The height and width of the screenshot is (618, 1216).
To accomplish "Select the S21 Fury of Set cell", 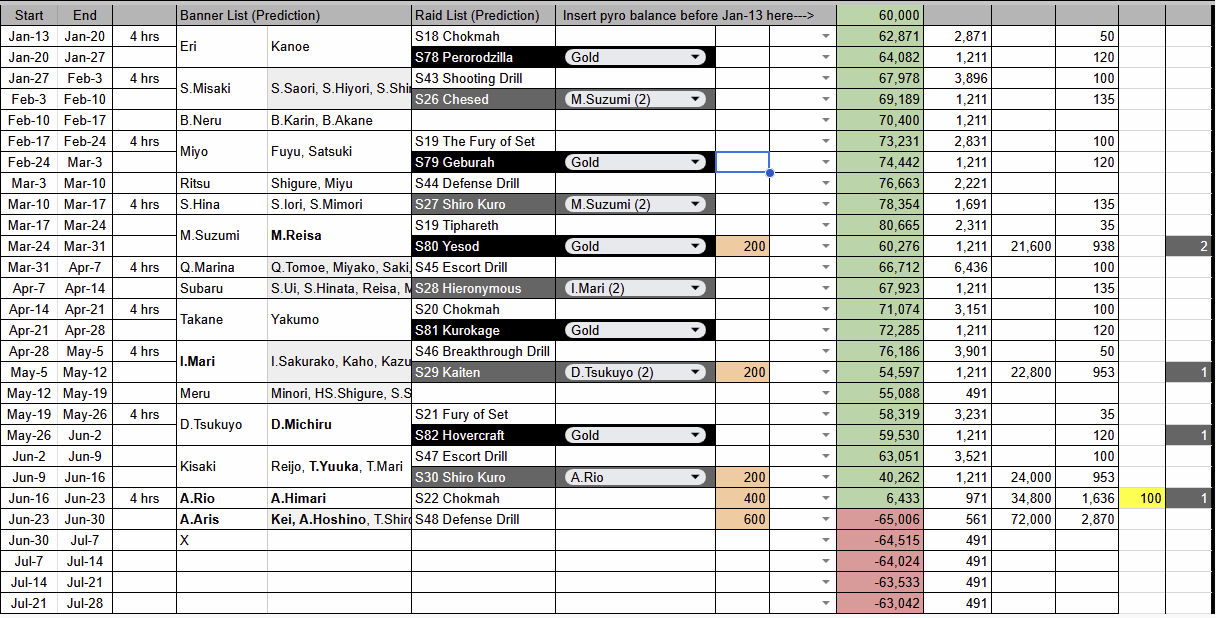I will 484,414.
